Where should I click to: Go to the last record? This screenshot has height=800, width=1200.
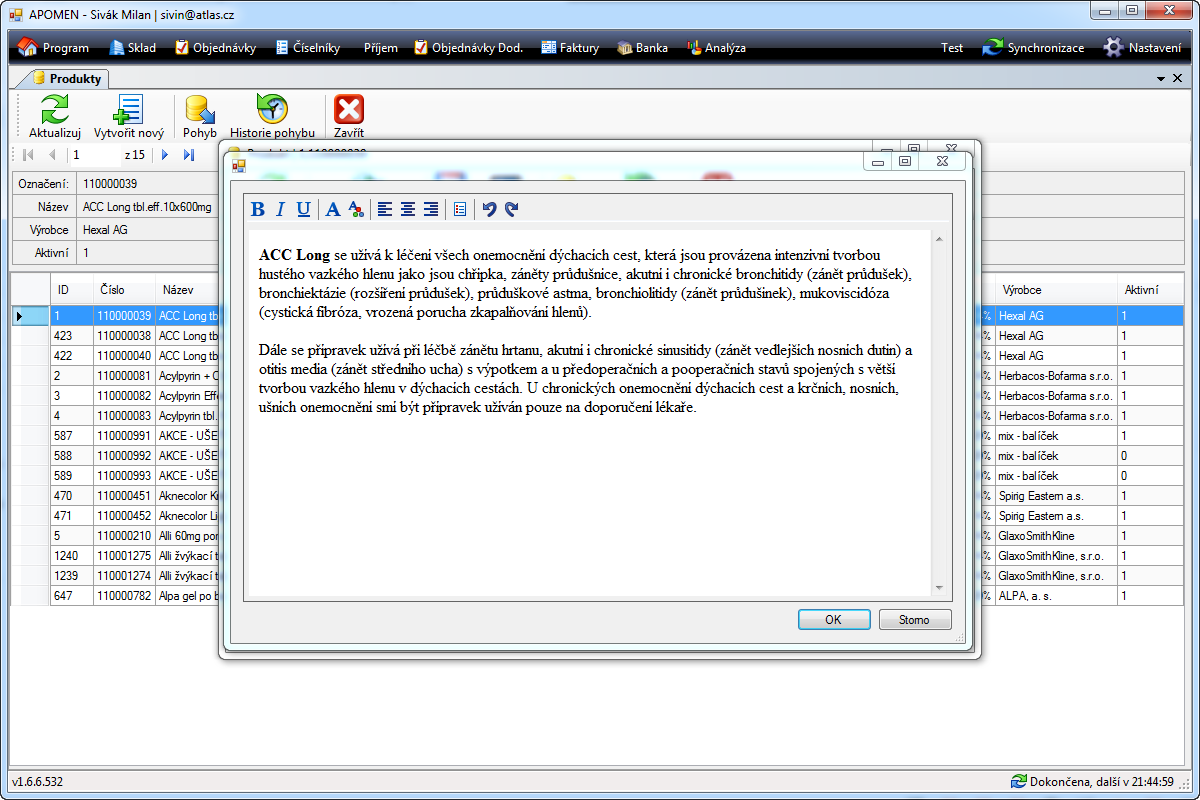[189, 155]
